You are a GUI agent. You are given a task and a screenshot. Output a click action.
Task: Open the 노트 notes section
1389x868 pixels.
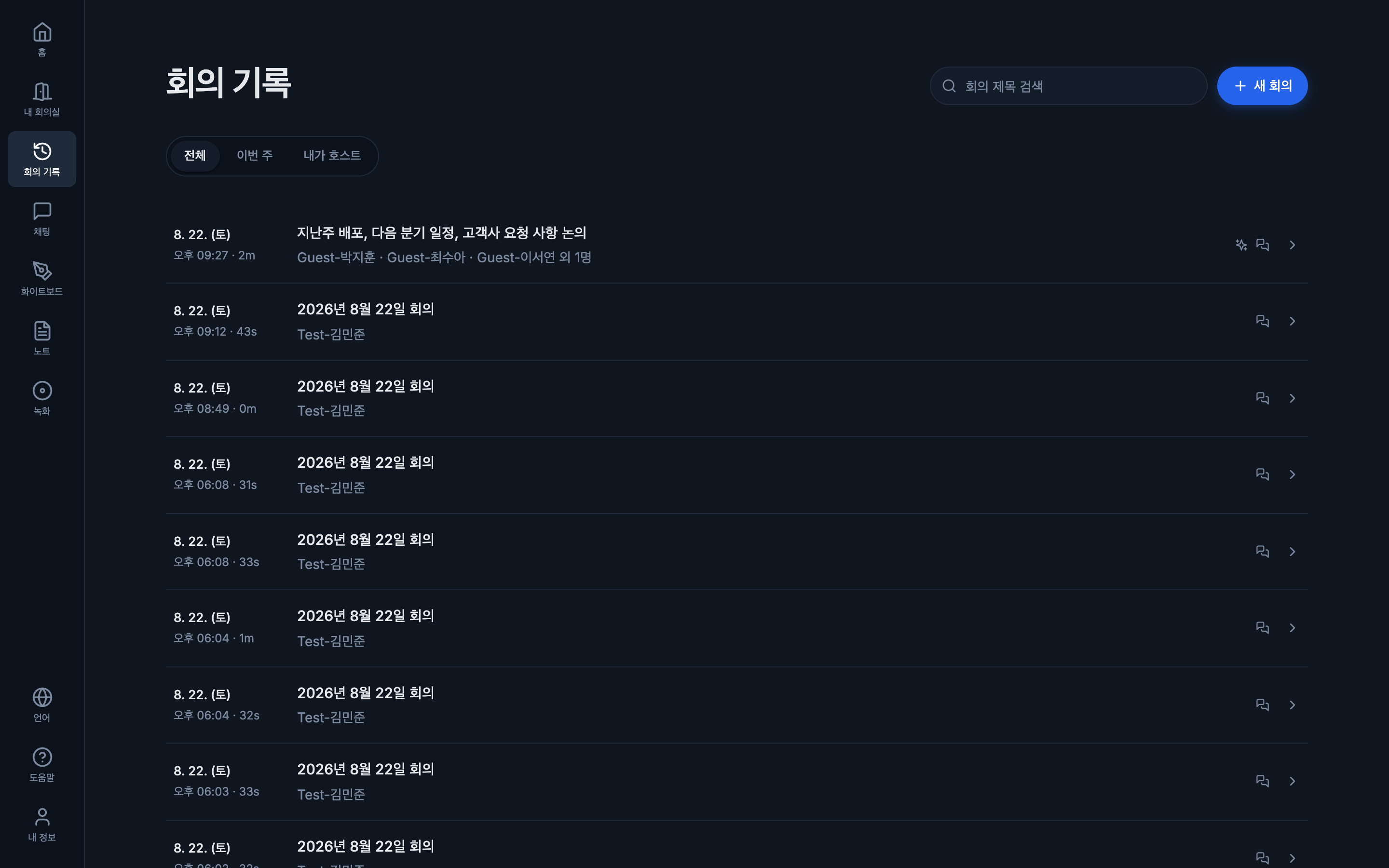(42, 338)
